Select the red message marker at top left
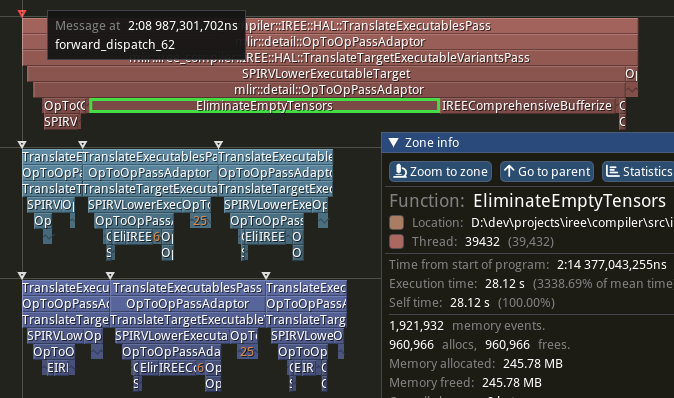 [22, 14]
